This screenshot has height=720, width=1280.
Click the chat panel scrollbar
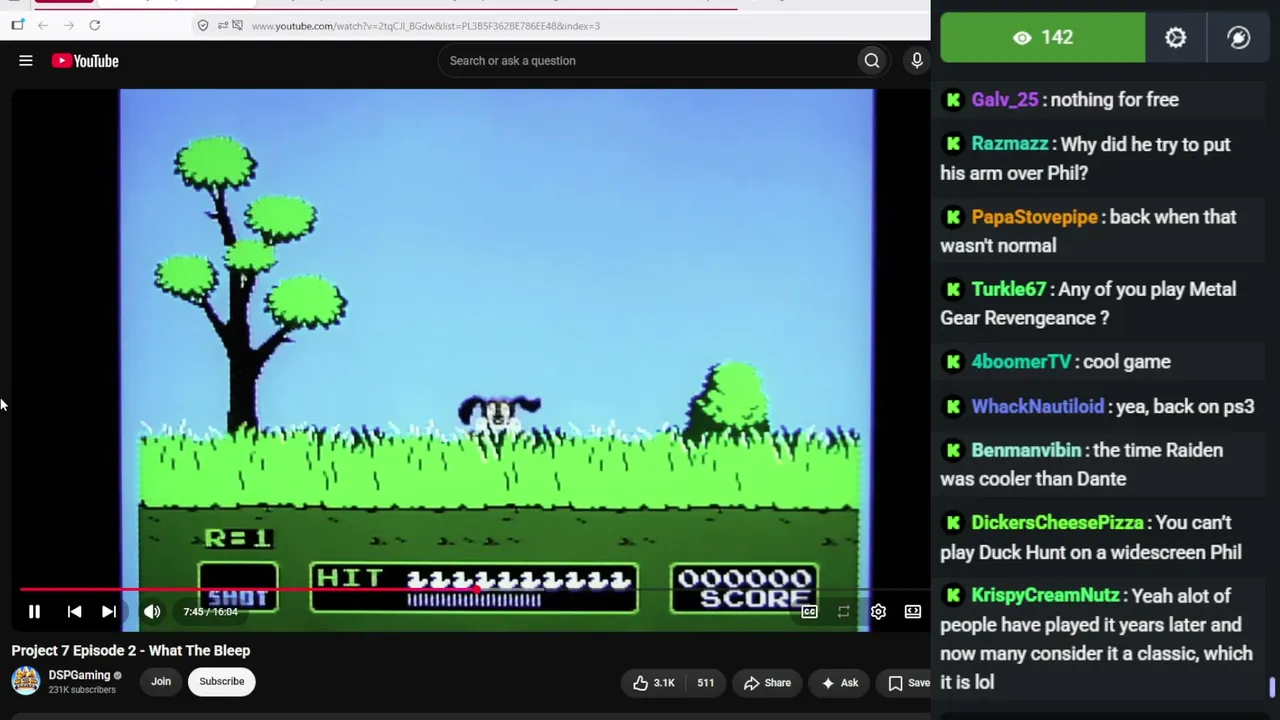(x=1272, y=688)
